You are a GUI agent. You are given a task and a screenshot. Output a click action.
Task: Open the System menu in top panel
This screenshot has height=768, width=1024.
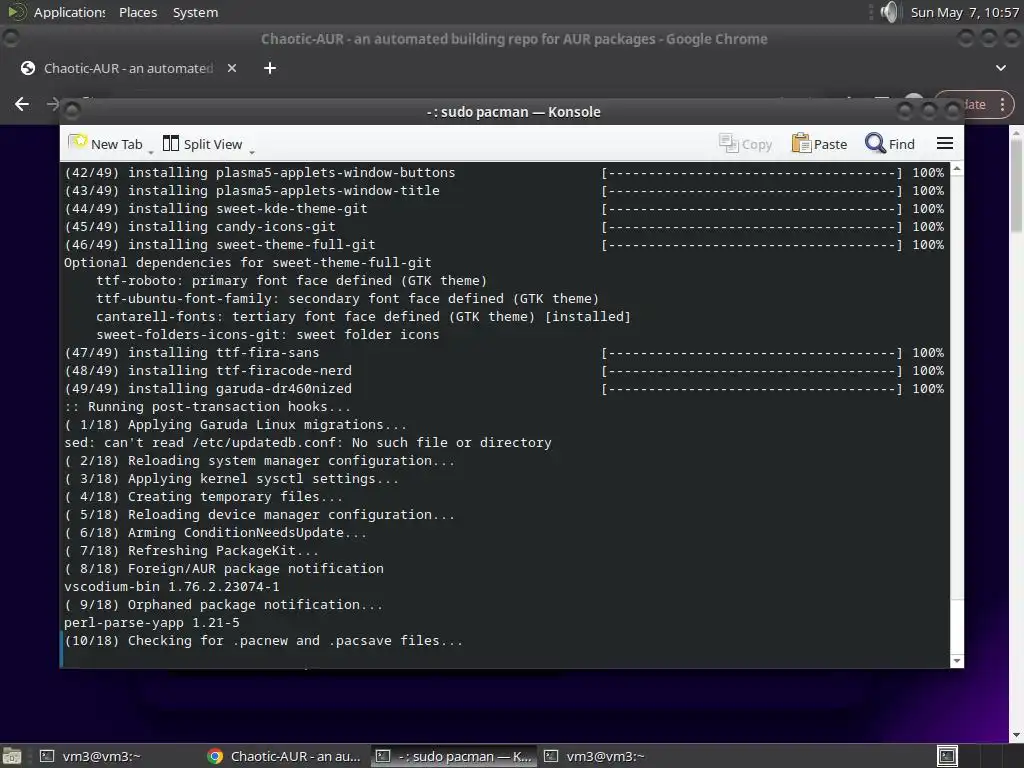tap(195, 12)
